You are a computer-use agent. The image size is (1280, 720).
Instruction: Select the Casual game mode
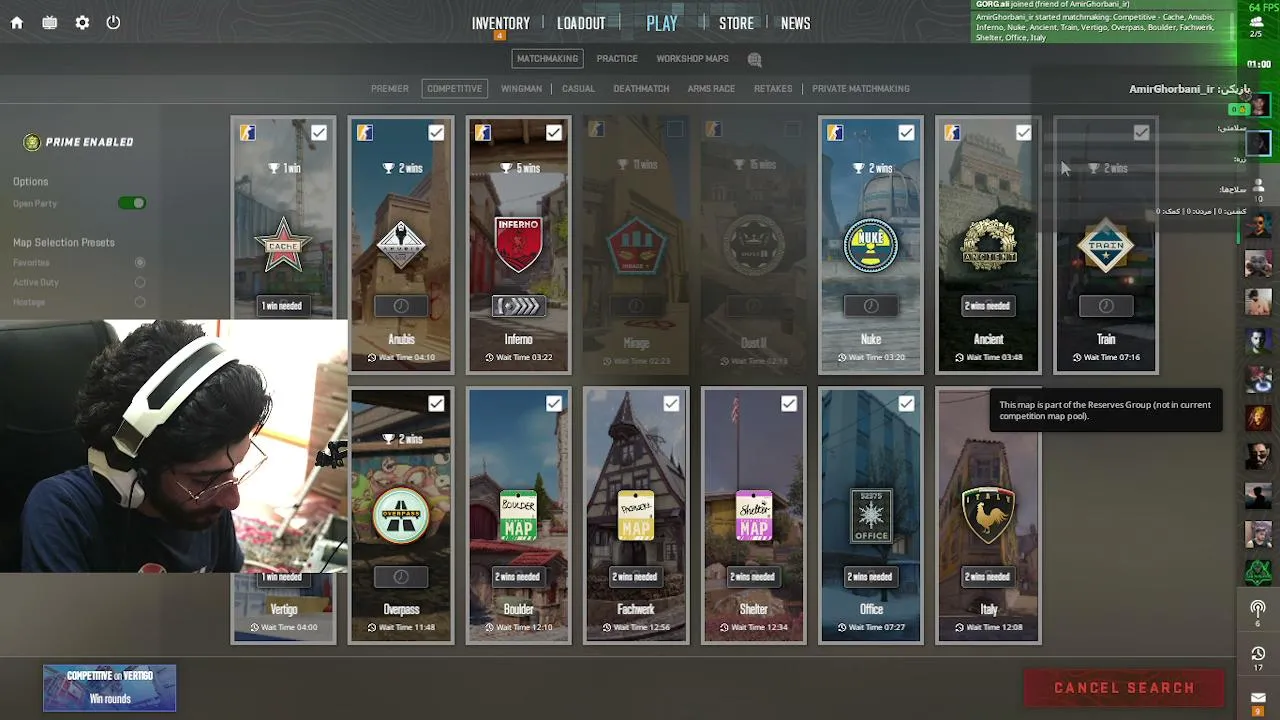click(578, 89)
